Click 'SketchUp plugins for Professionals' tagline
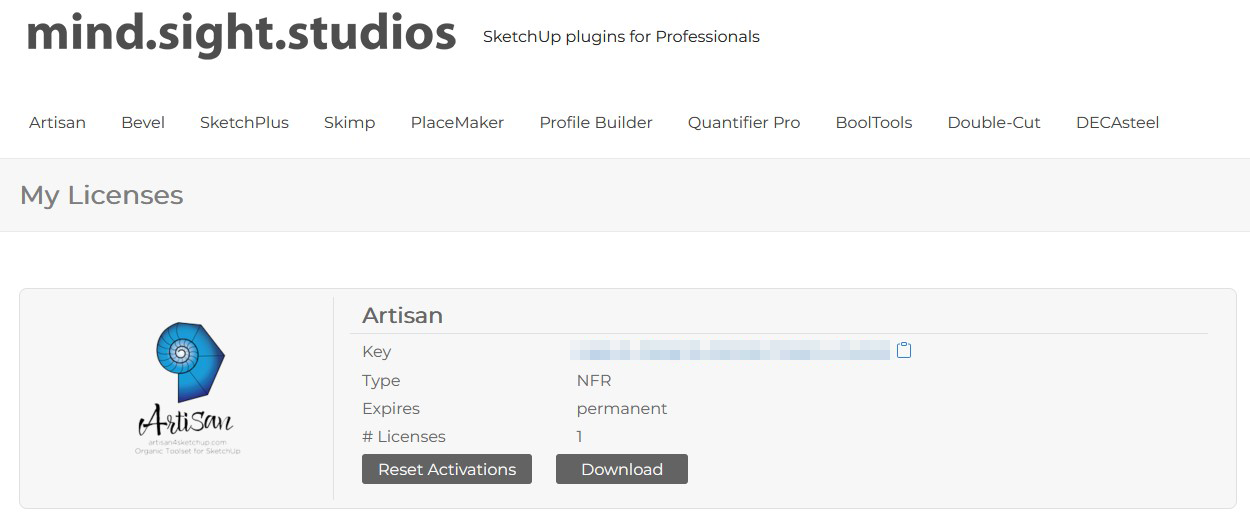The image size is (1250, 515). point(621,37)
